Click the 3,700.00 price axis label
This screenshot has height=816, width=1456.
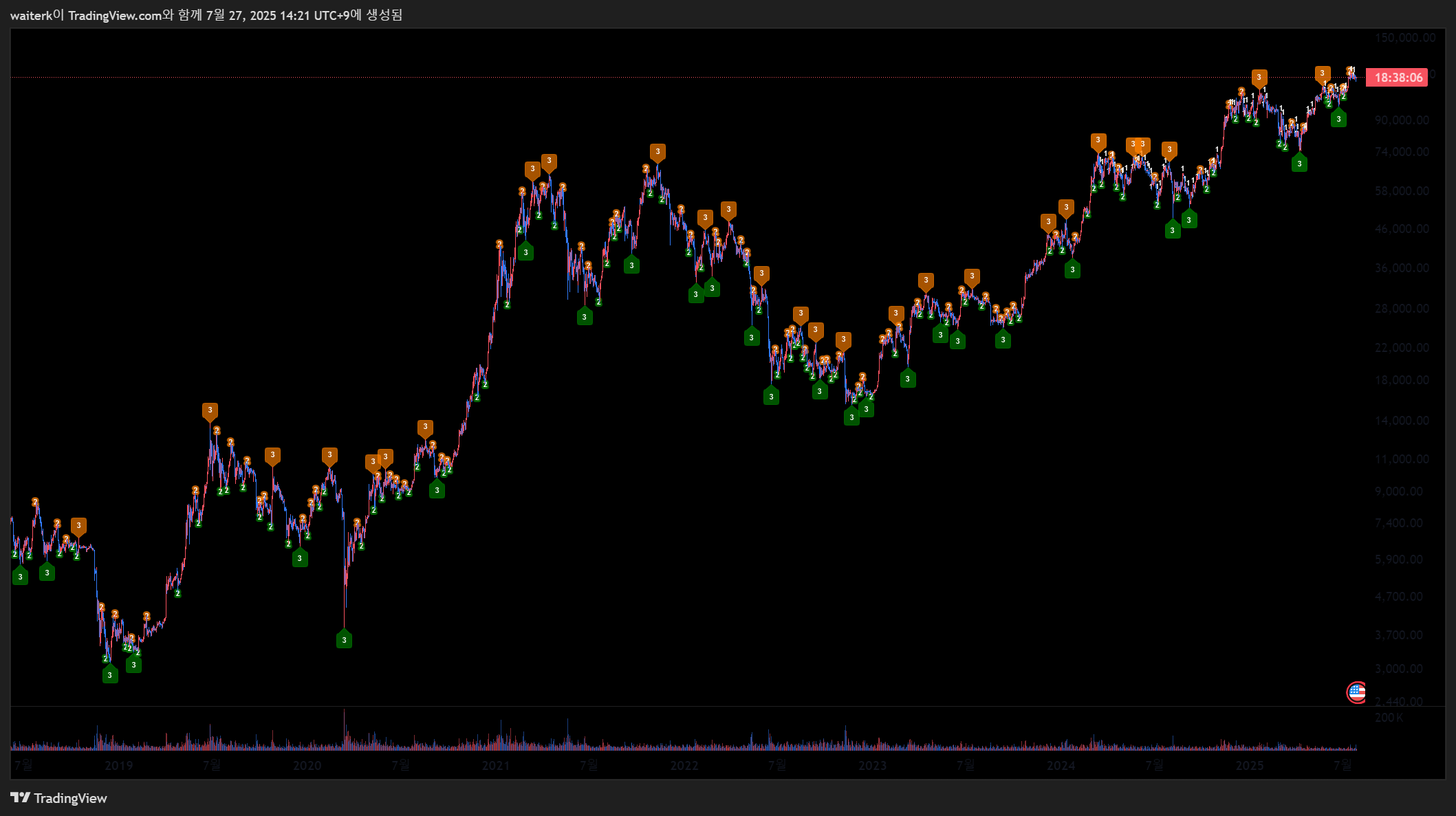[x=1399, y=635]
